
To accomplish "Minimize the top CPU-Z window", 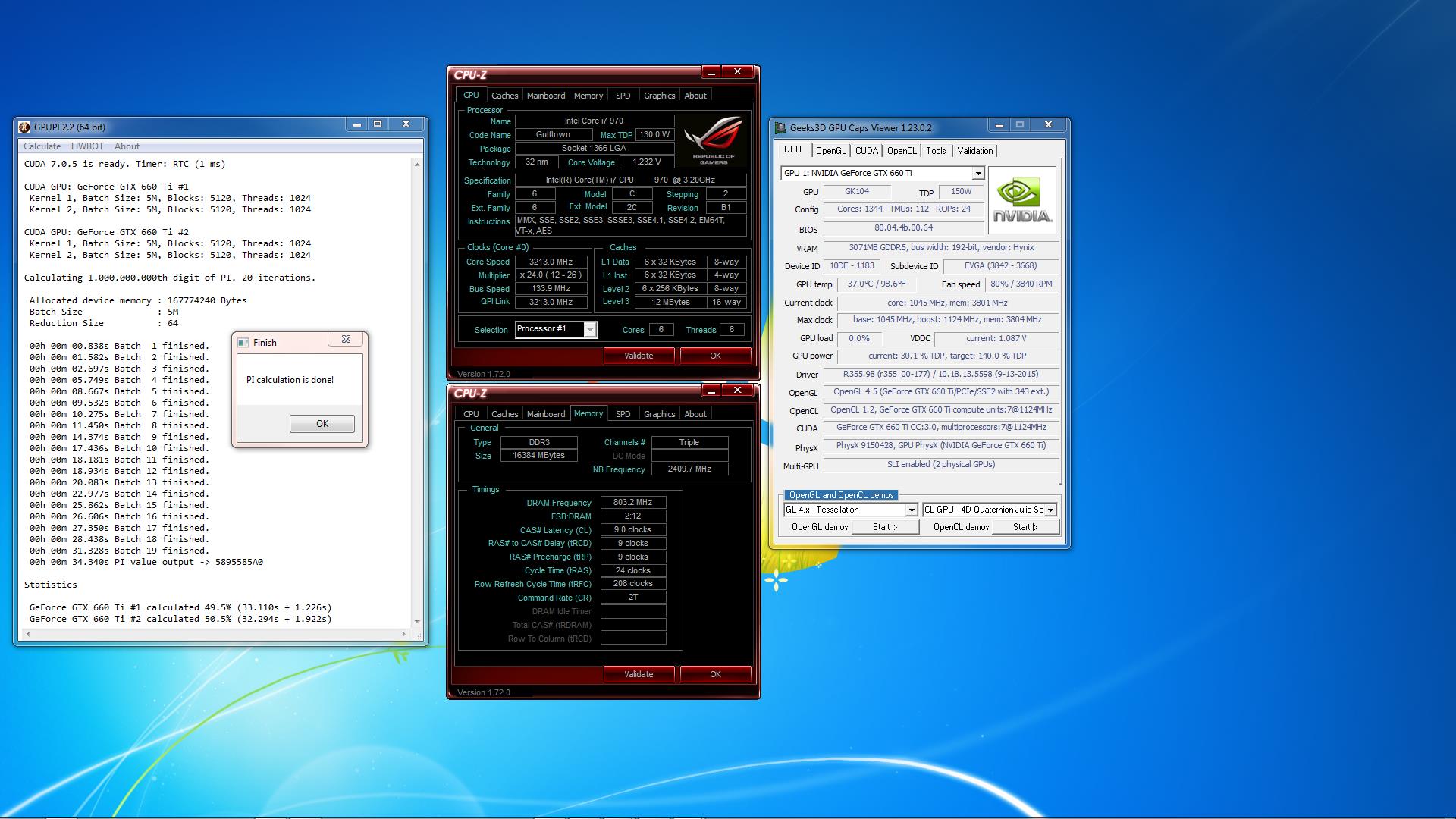I will coord(711,72).
